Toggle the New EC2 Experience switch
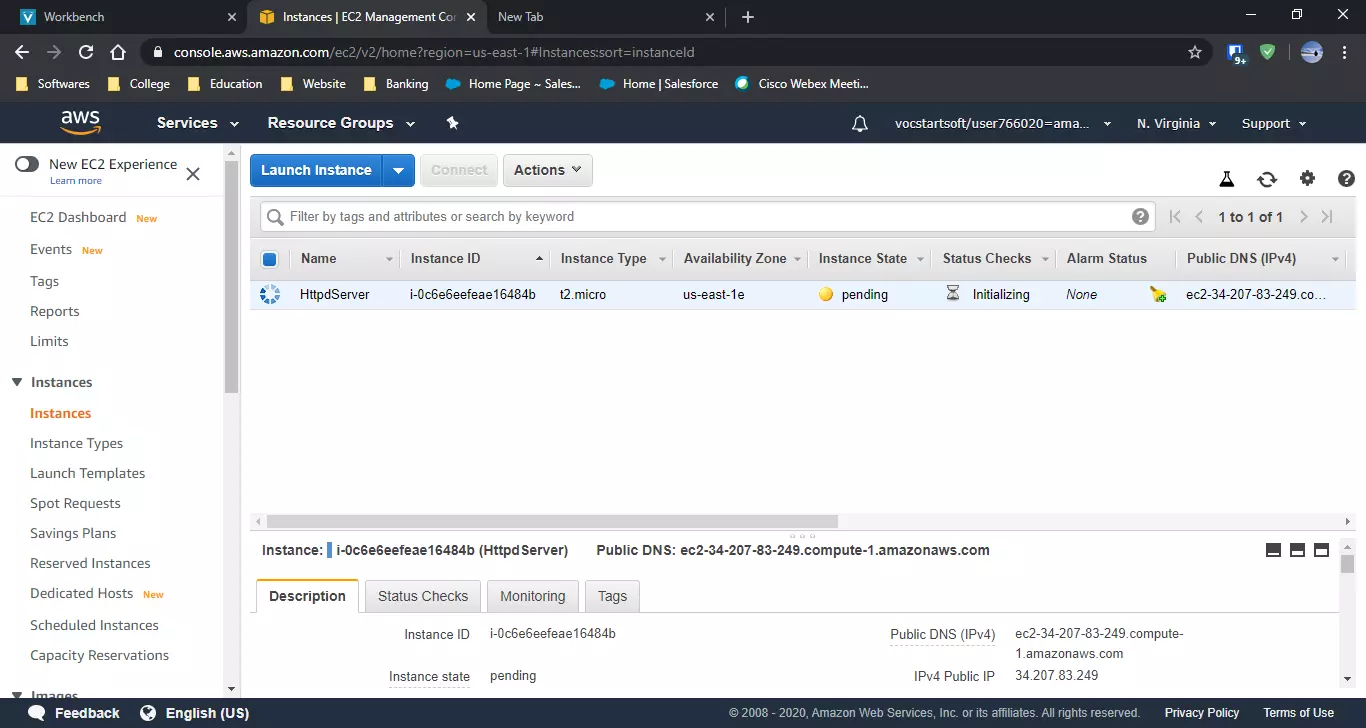This screenshot has width=1366, height=728. tap(27, 164)
